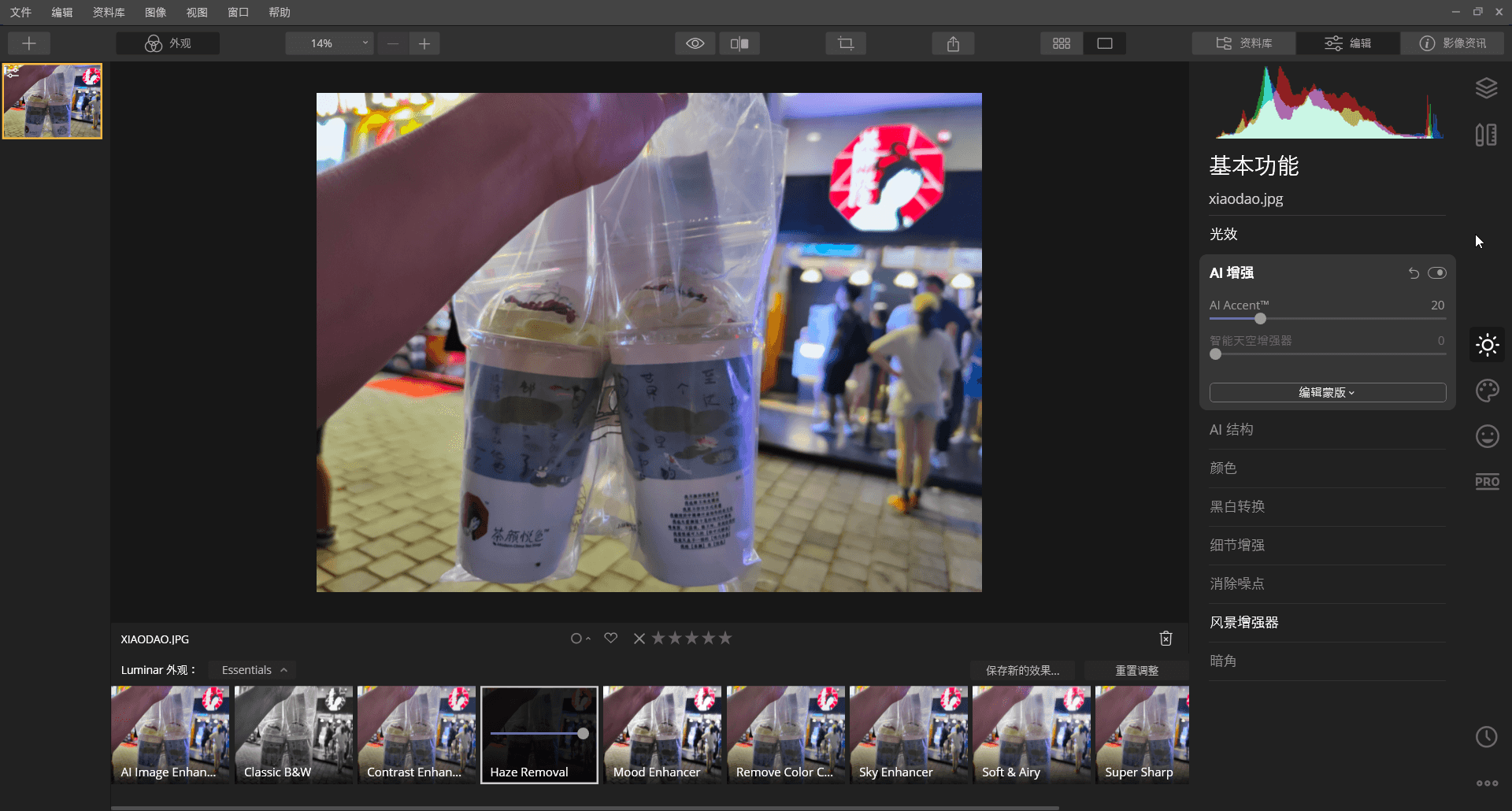Screen dimensions: 1512x811
Task: Toggle the eye preview button
Action: coord(695,43)
